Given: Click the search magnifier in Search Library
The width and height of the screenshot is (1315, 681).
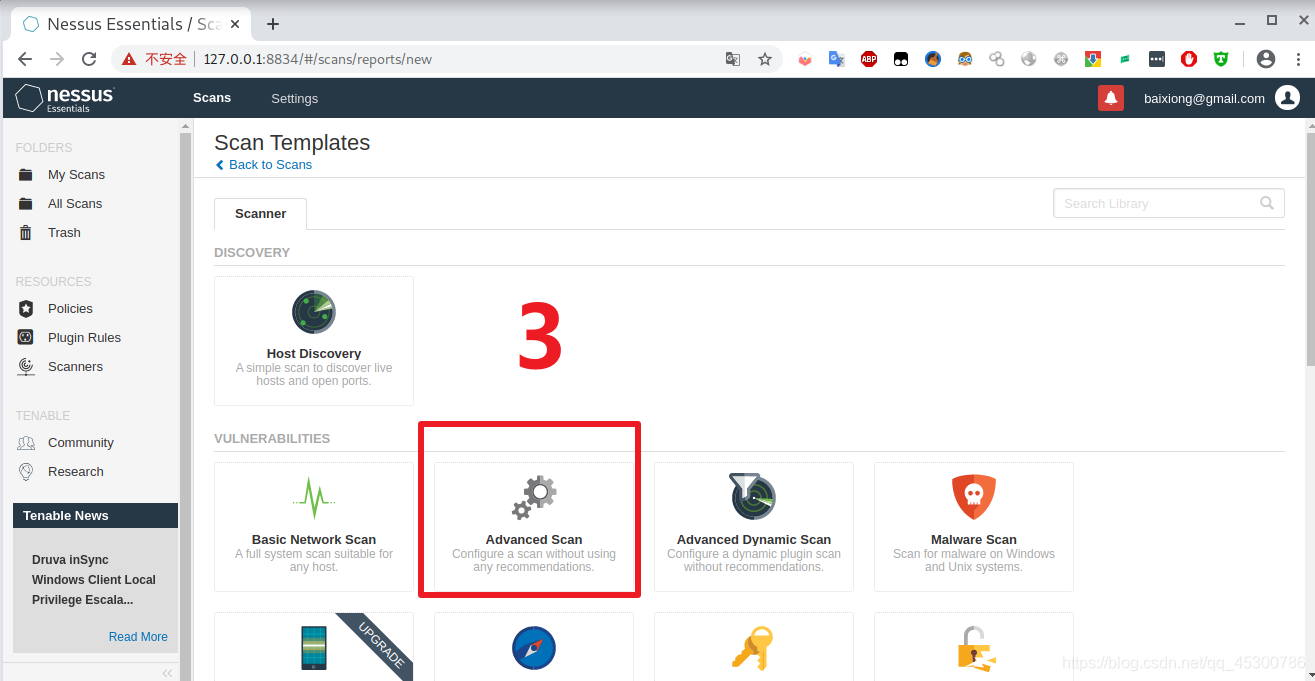Looking at the screenshot, I should tap(1267, 203).
